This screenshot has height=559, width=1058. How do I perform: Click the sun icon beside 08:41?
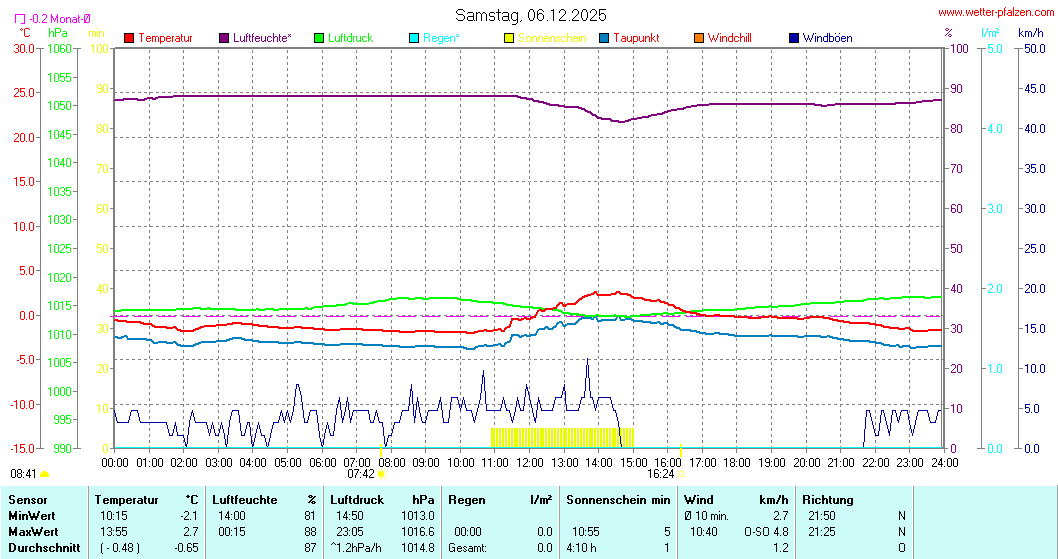coord(45,474)
